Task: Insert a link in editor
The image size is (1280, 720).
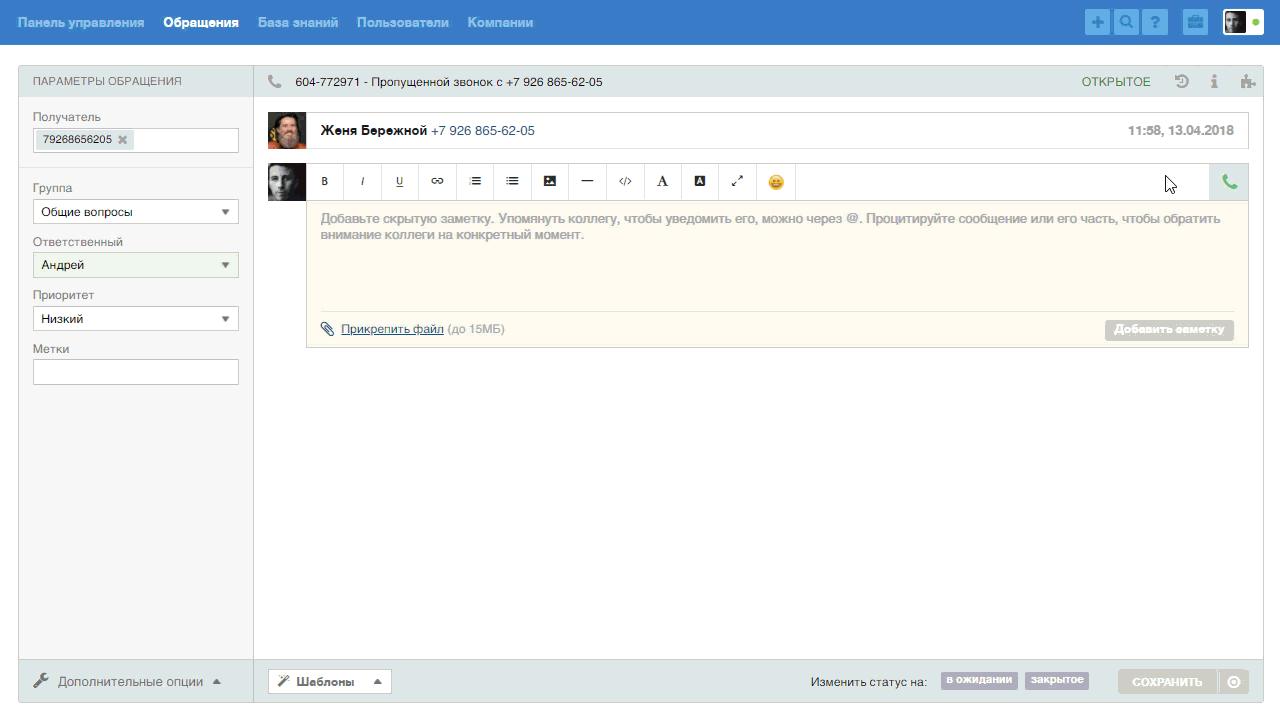Action: pos(437,182)
